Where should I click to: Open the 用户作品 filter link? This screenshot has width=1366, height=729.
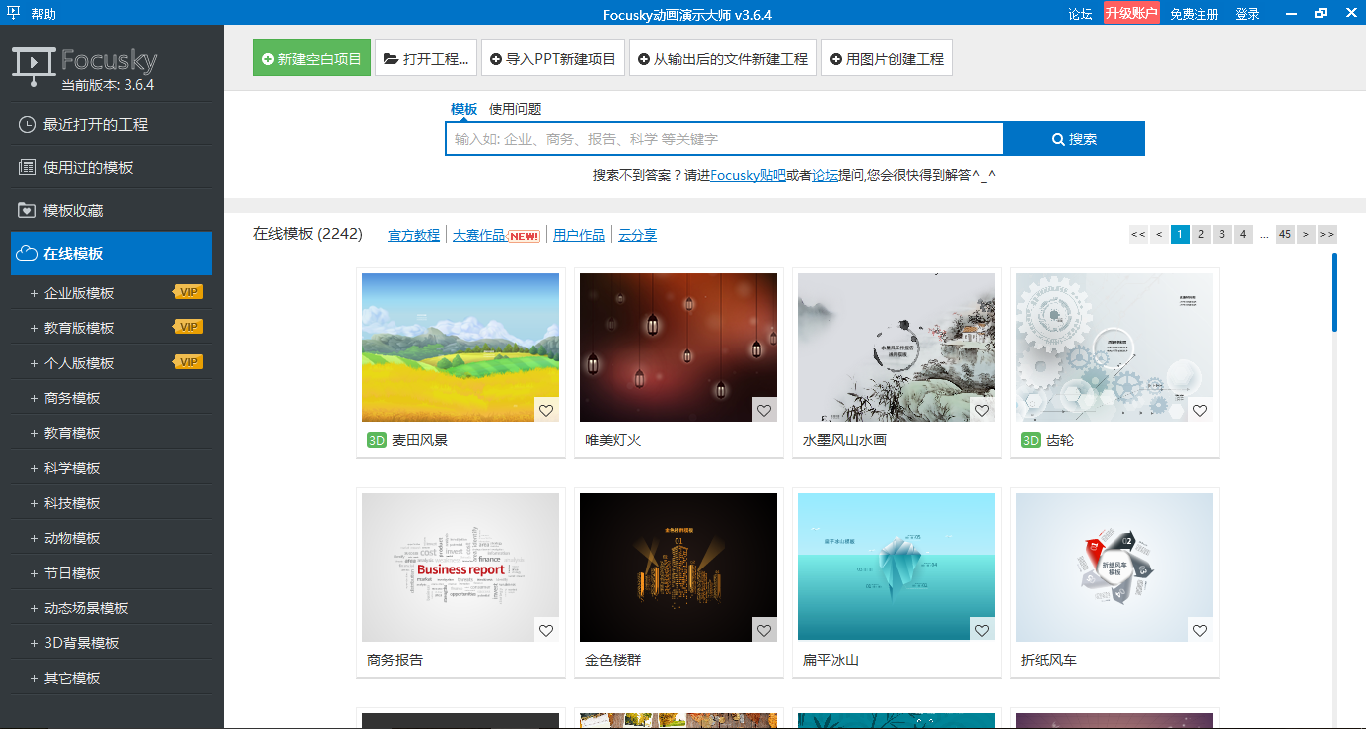click(579, 235)
